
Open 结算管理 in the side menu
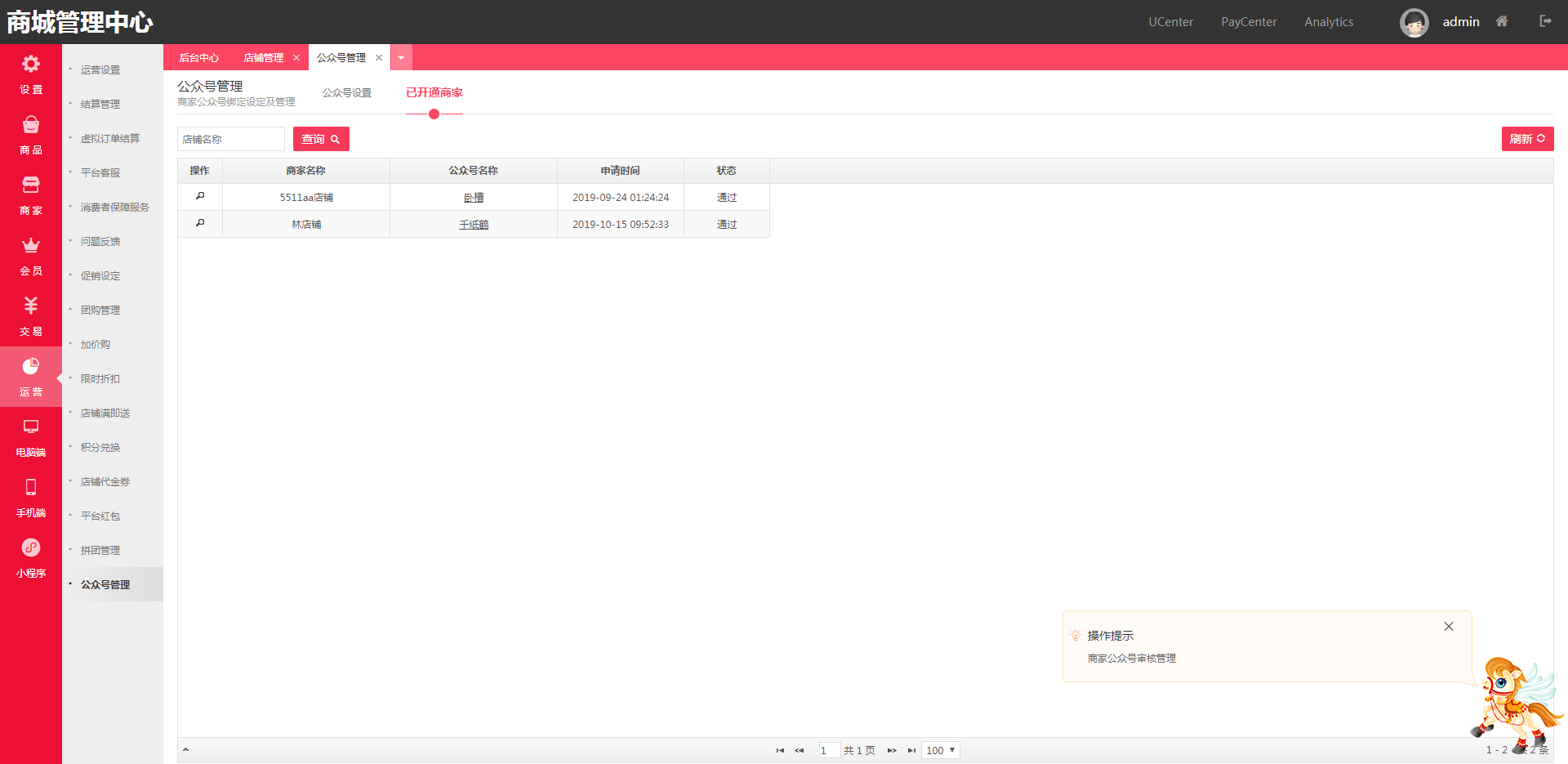100,104
